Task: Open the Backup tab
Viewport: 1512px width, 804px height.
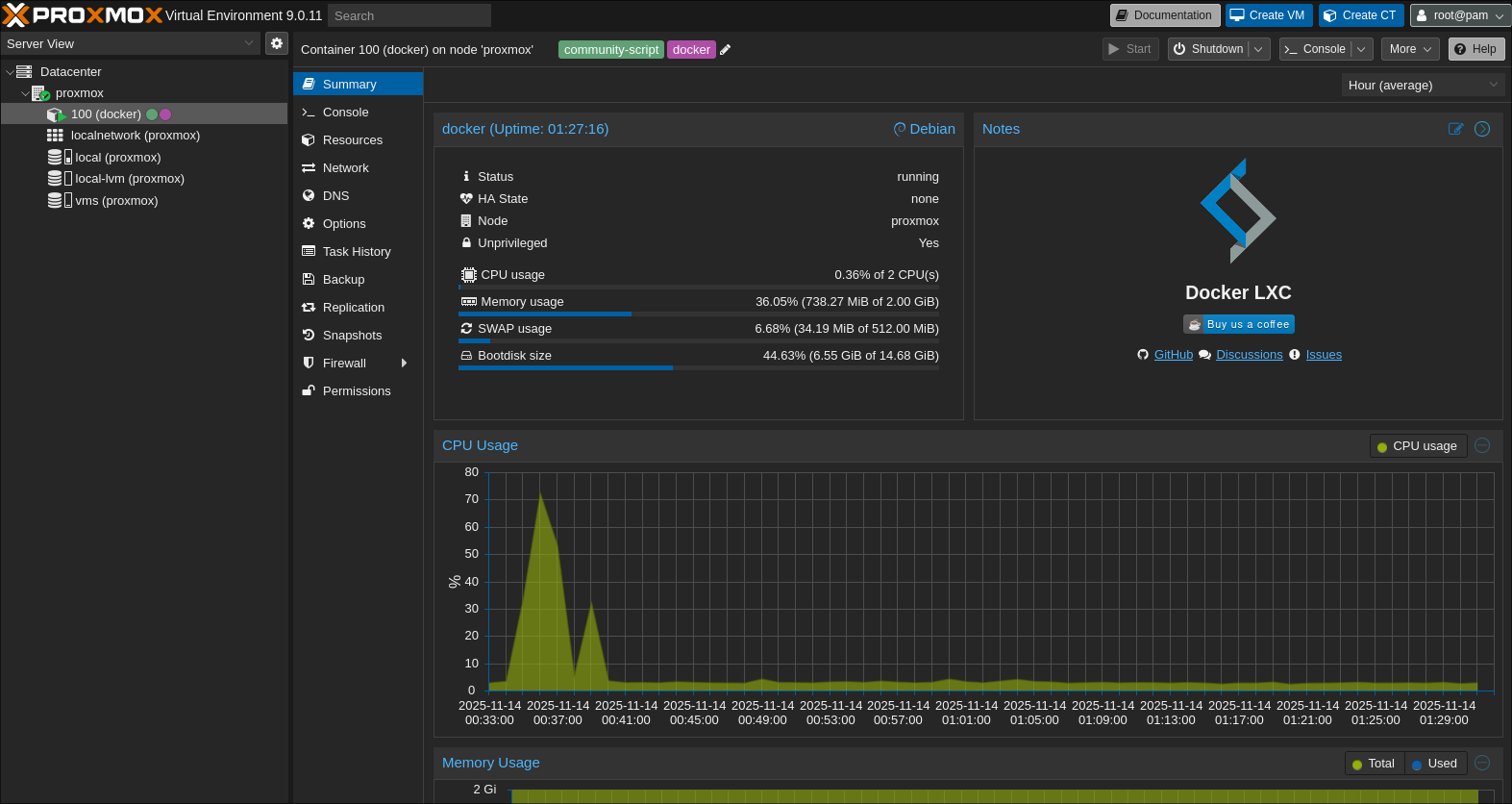Action: (358, 280)
